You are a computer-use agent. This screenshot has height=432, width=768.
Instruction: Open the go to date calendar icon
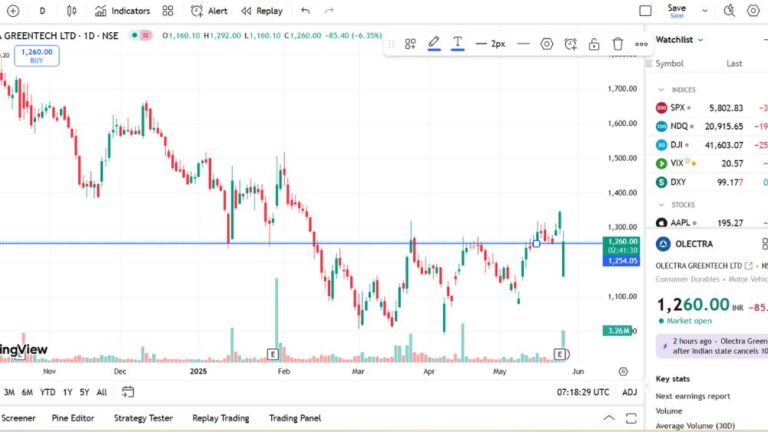[128, 392]
